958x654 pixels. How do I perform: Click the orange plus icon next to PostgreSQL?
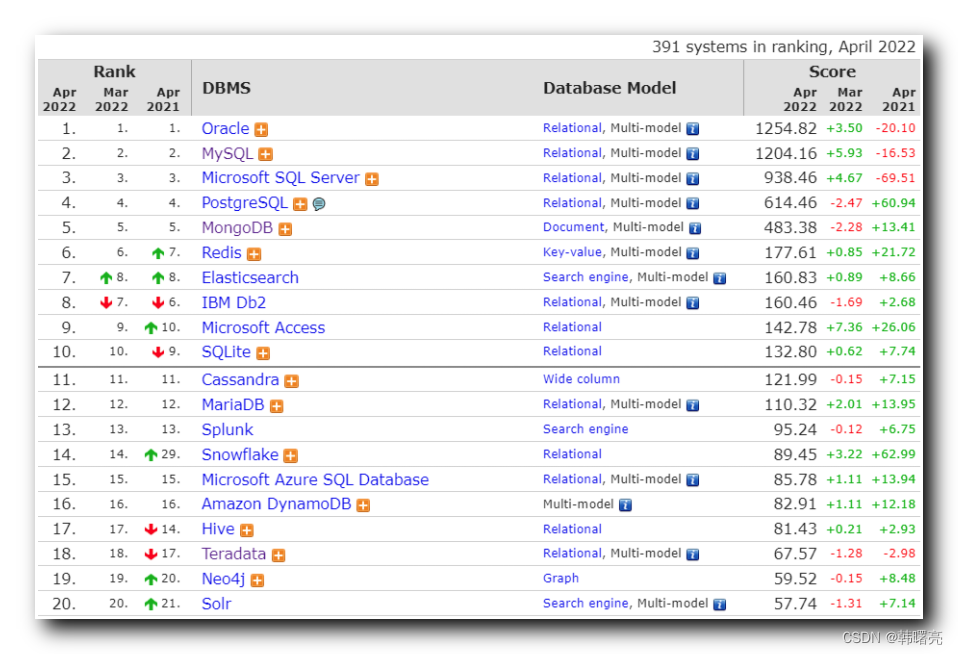(300, 204)
